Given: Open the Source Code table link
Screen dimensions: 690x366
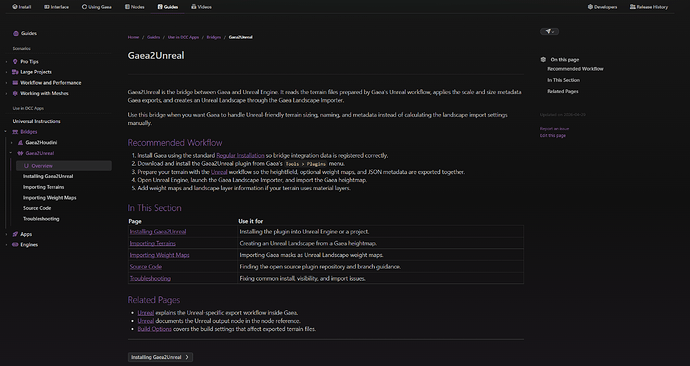Looking at the screenshot, I should (x=146, y=267).
